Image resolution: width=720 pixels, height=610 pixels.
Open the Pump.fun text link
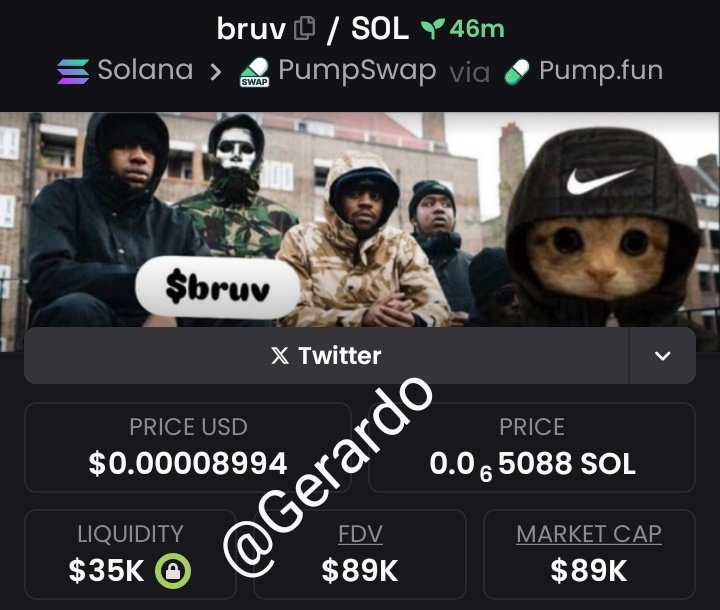pos(601,70)
